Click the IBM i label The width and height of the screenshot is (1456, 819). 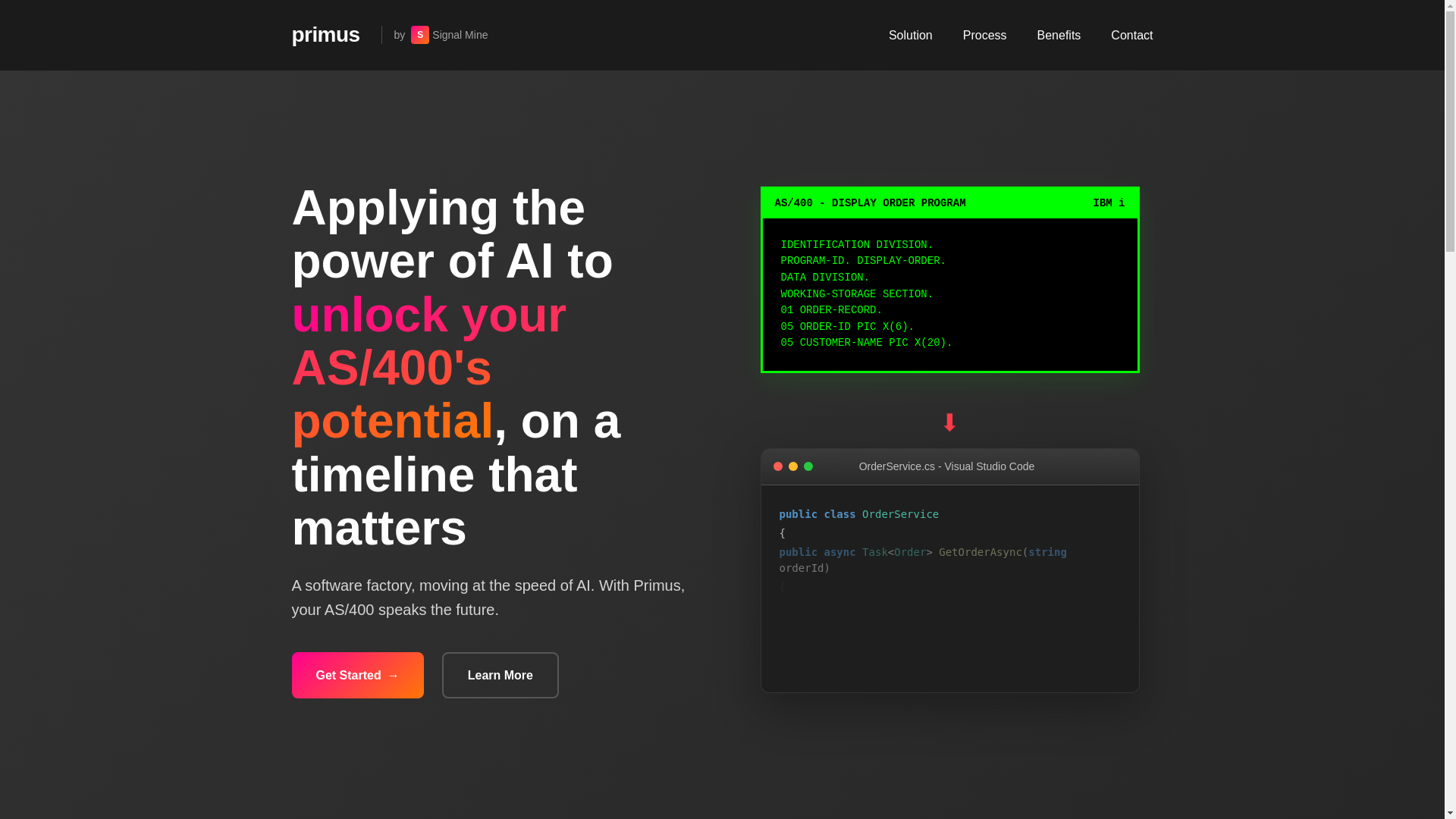tap(1109, 203)
